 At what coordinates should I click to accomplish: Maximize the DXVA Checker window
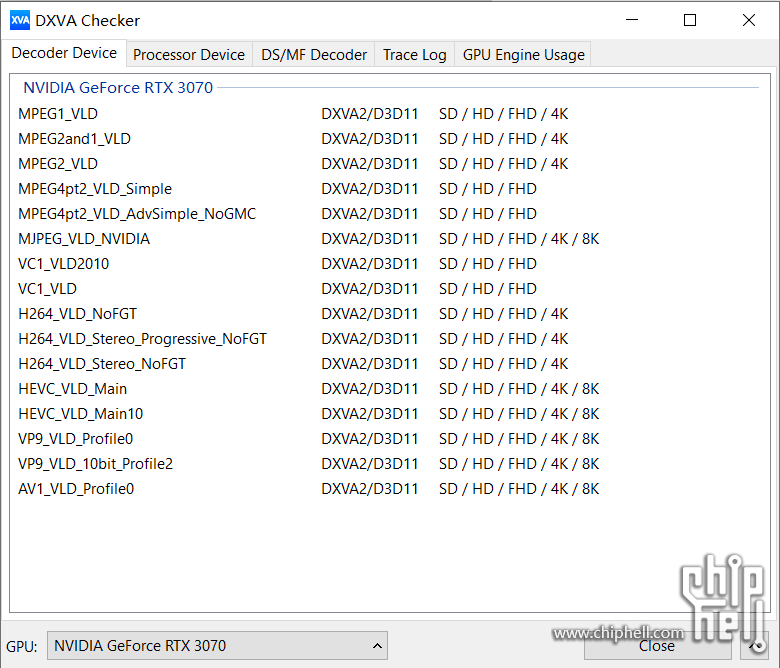coord(690,20)
